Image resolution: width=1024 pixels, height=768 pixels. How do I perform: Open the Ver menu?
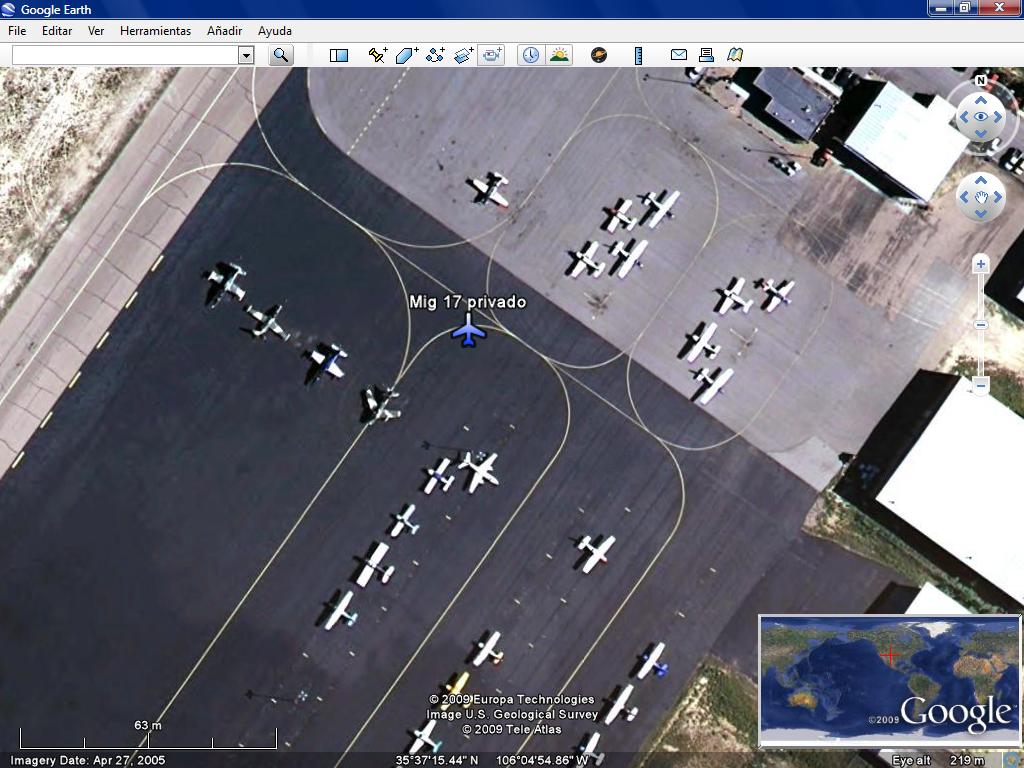(x=96, y=31)
